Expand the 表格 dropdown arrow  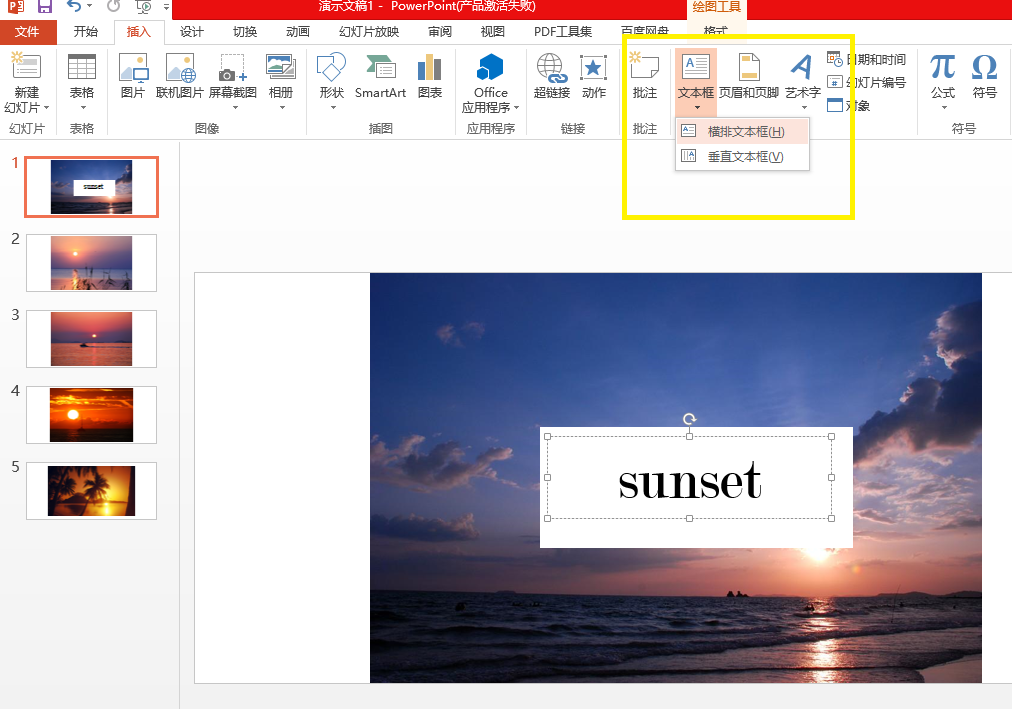(83, 108)
